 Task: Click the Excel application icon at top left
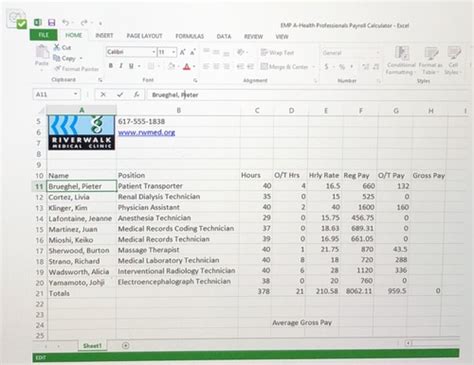point(38,22)
